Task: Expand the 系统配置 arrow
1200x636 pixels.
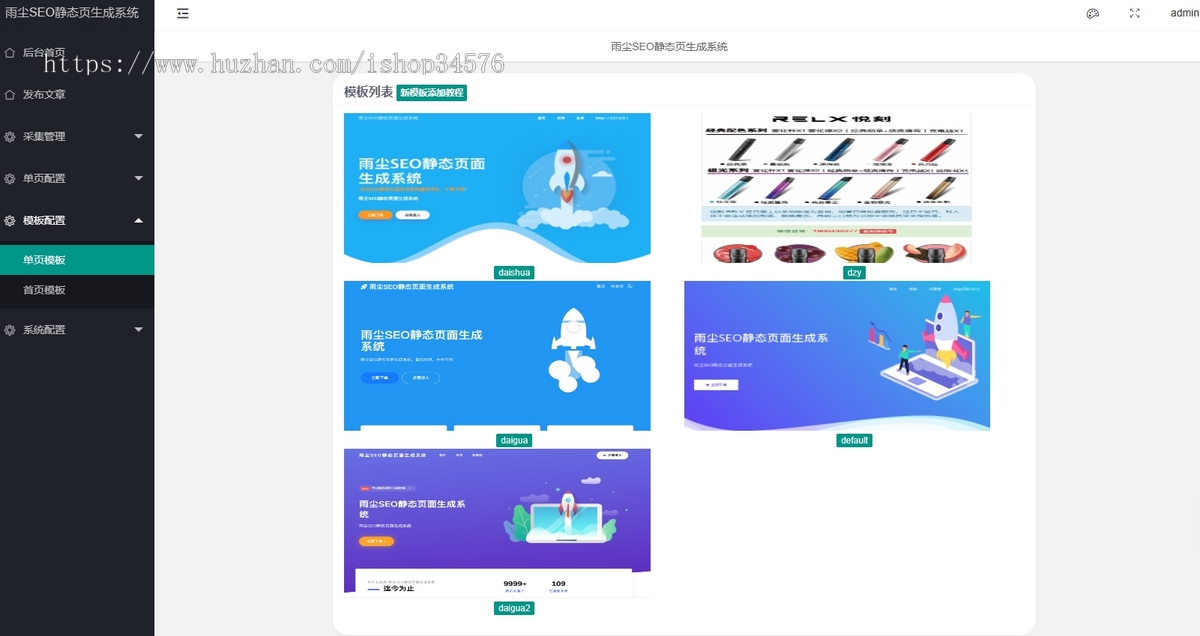Action: tap(138, 329)
